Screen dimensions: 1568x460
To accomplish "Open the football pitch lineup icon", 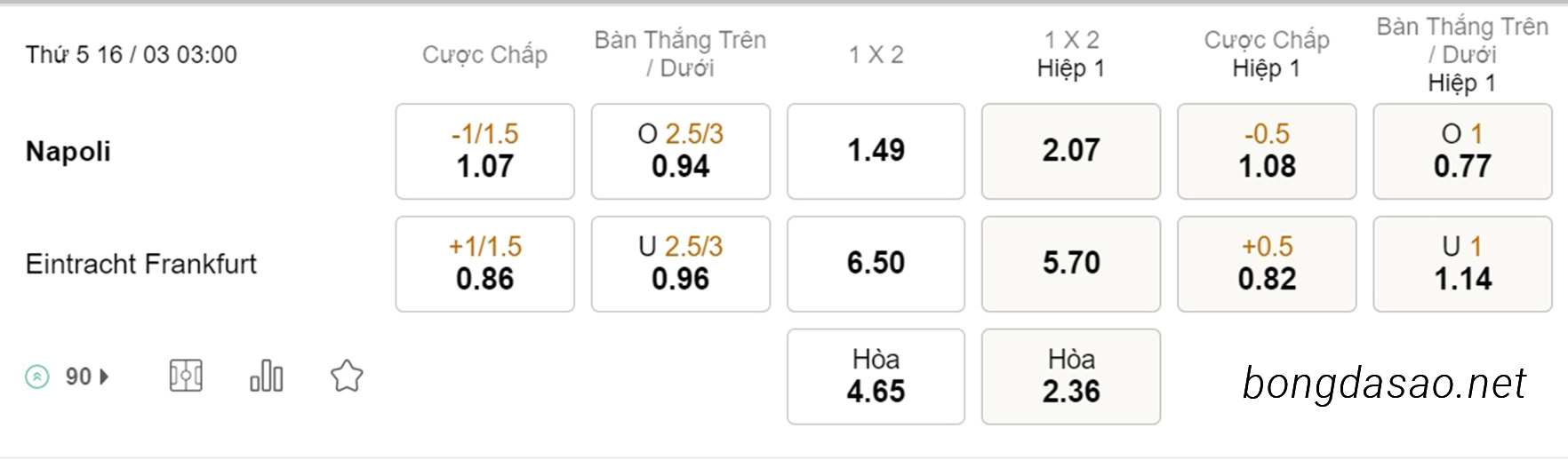I will 186,376.
